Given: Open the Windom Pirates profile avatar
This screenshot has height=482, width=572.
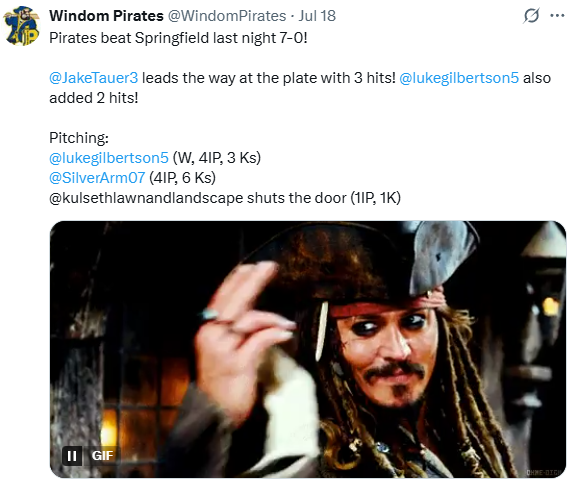Looking at the screenshot, I should pyautogui.click(x=22, y=26).
